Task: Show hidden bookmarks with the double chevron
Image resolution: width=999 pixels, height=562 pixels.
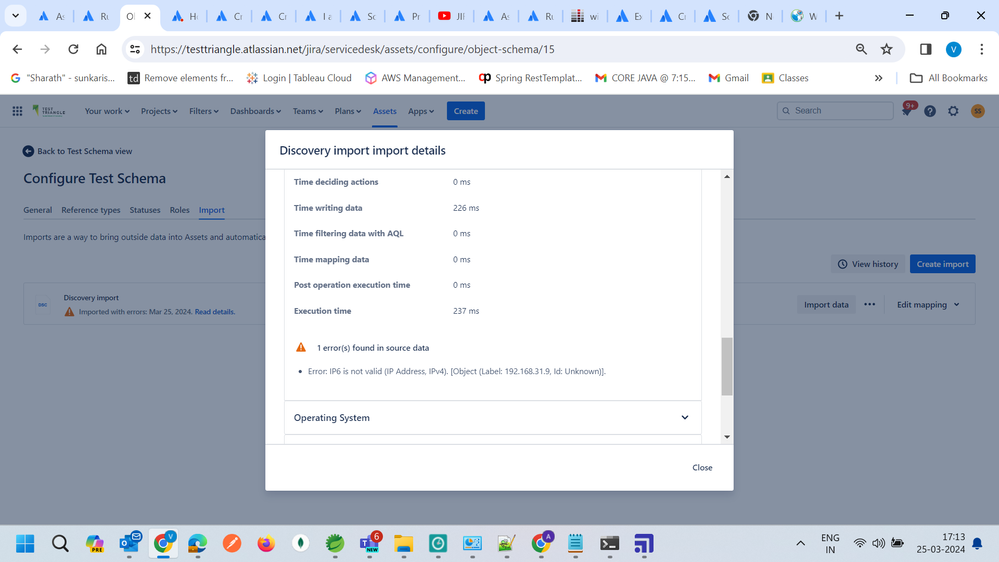Action: coord(879,78)
